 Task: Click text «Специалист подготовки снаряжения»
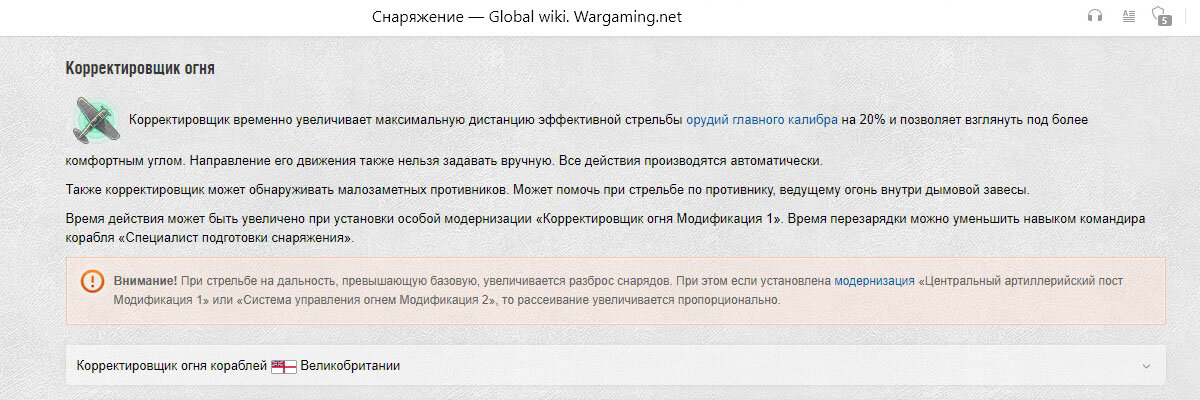237,238
